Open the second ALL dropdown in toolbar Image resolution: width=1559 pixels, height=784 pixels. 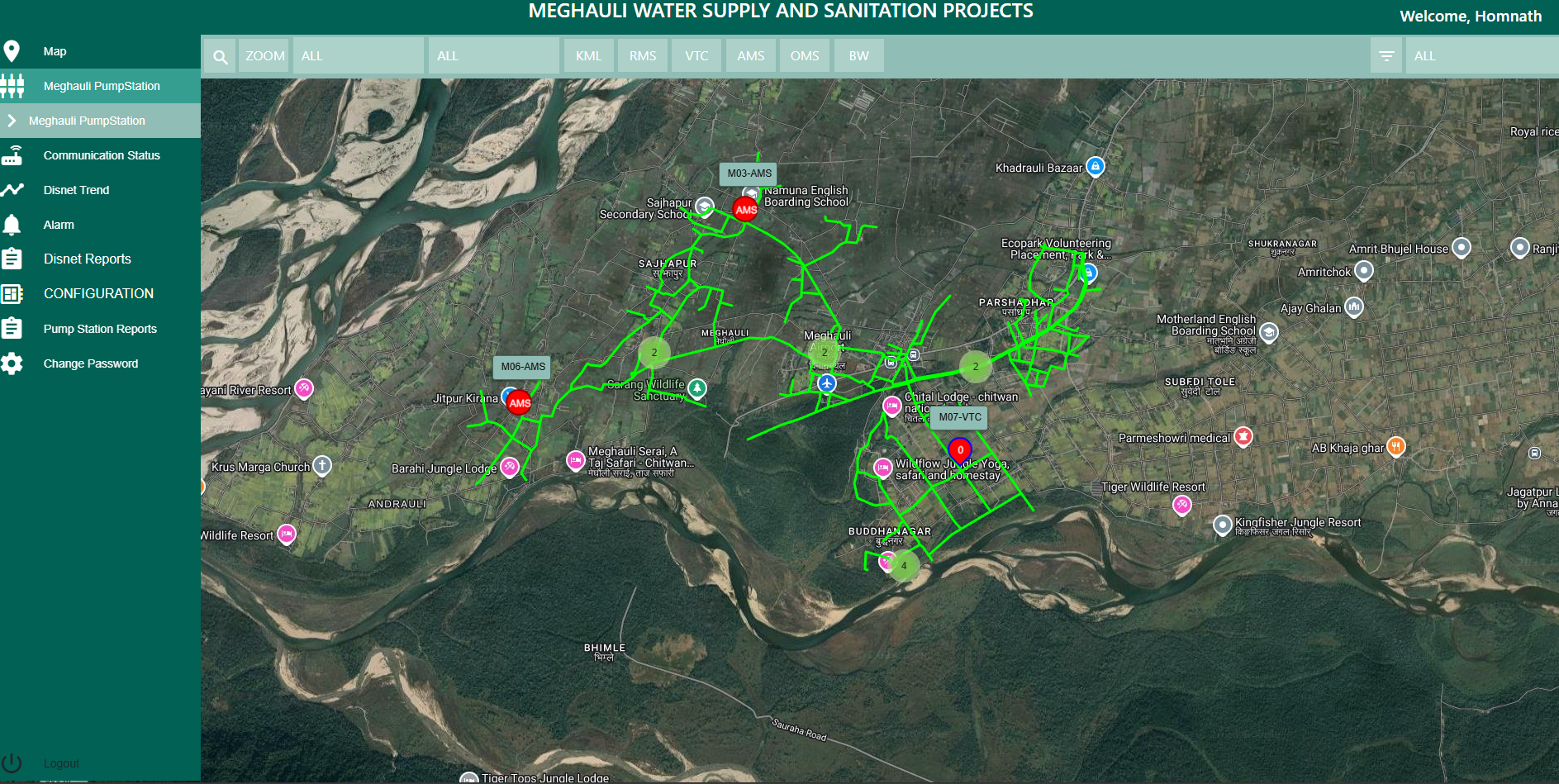tap(493, 56)
